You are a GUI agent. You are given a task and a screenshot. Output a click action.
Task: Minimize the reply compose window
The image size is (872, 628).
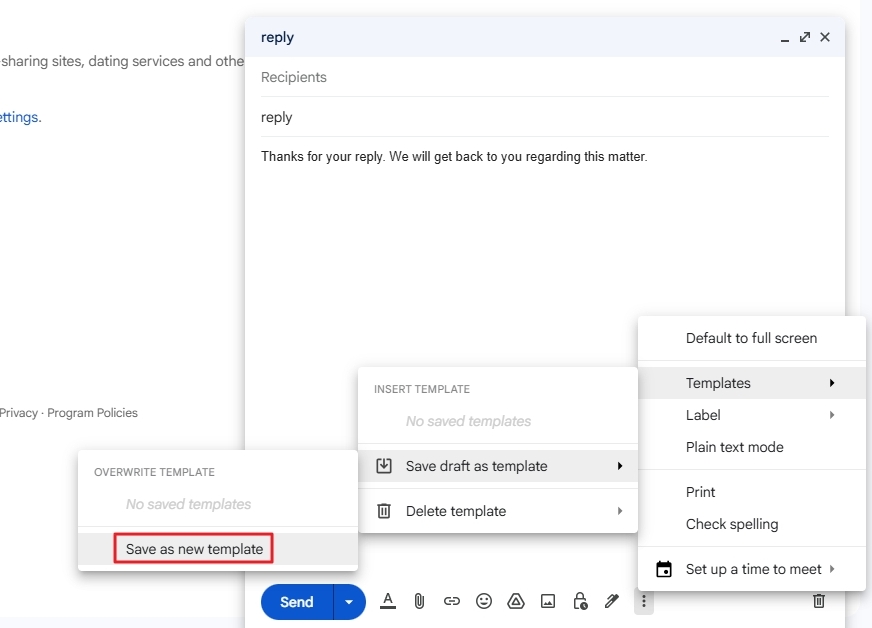pyautogui.click(x=785, y=38)
